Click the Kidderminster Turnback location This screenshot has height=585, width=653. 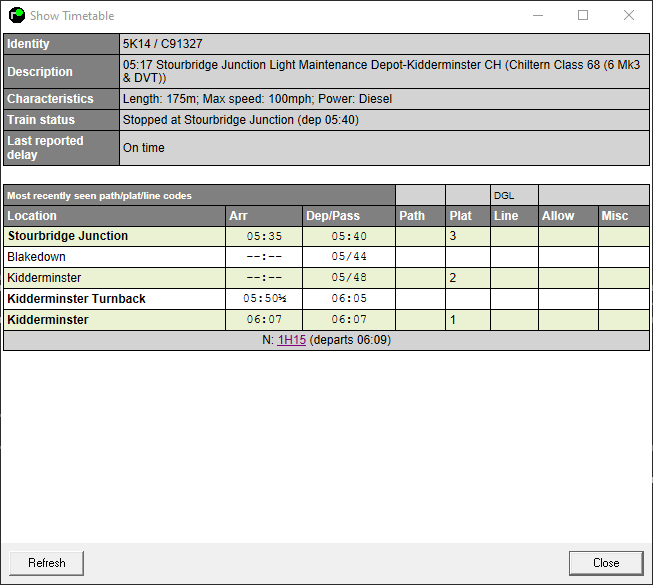point(76,299)
